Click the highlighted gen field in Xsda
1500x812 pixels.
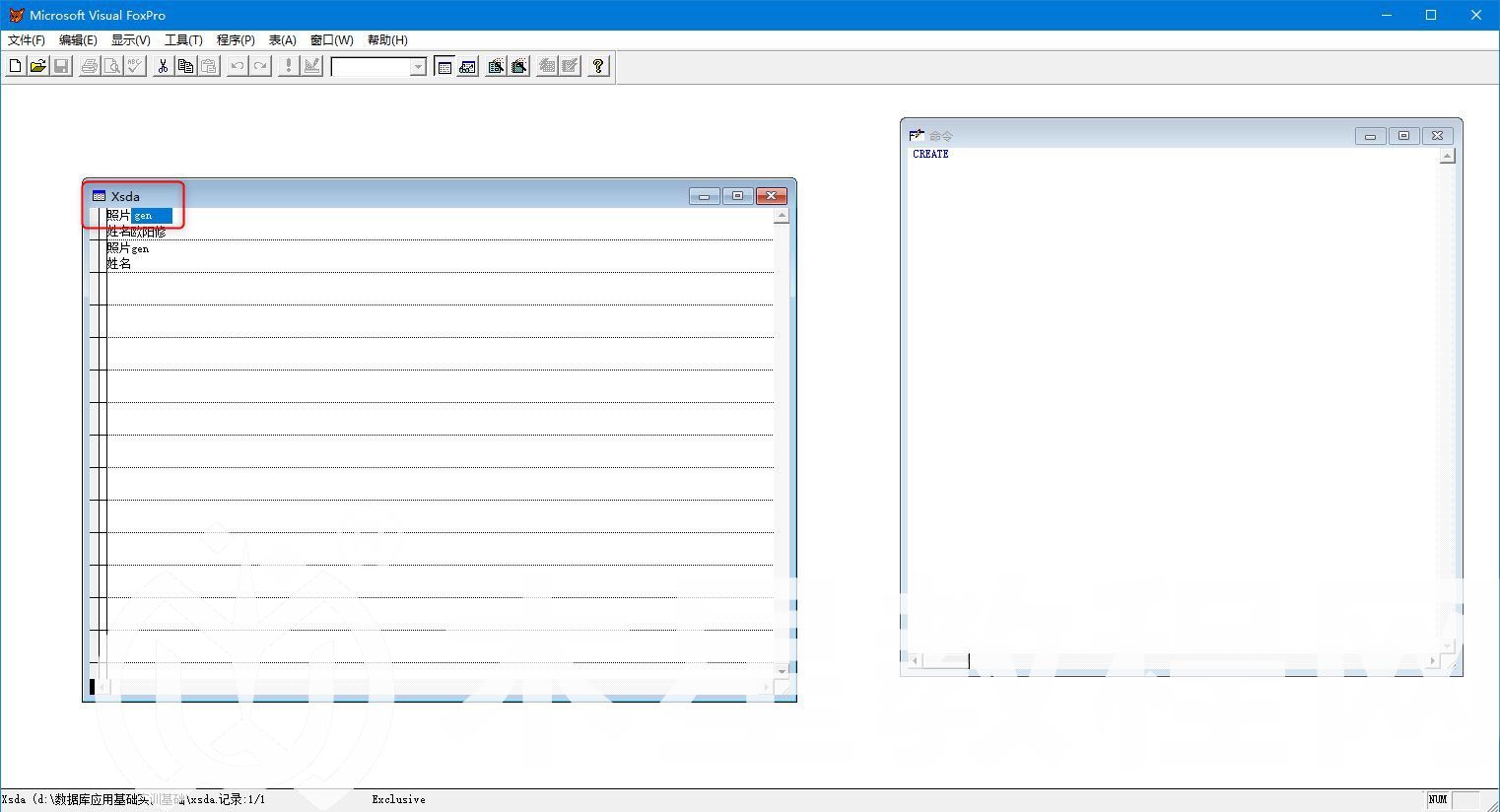(x=152, y=216)
